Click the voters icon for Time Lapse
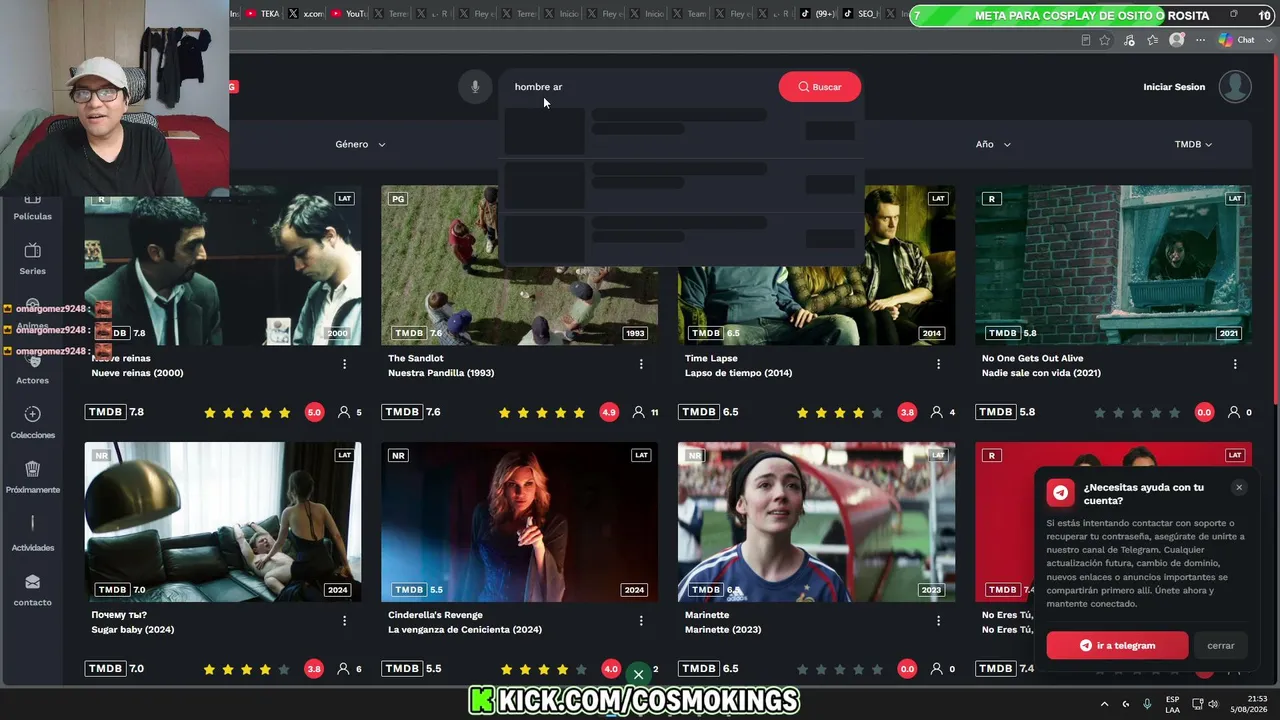Screen dimensions: 1280x720 click(x=937, y=412)
